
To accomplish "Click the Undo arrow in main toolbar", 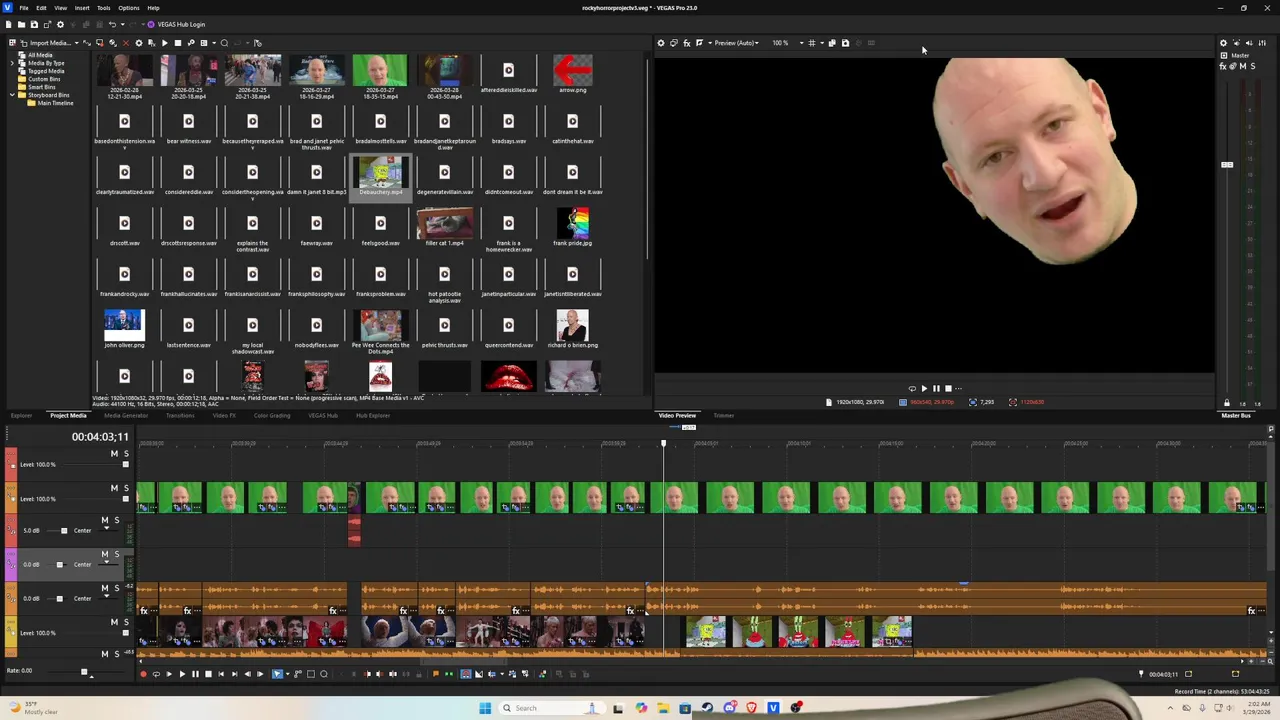I will click(111, 24).
